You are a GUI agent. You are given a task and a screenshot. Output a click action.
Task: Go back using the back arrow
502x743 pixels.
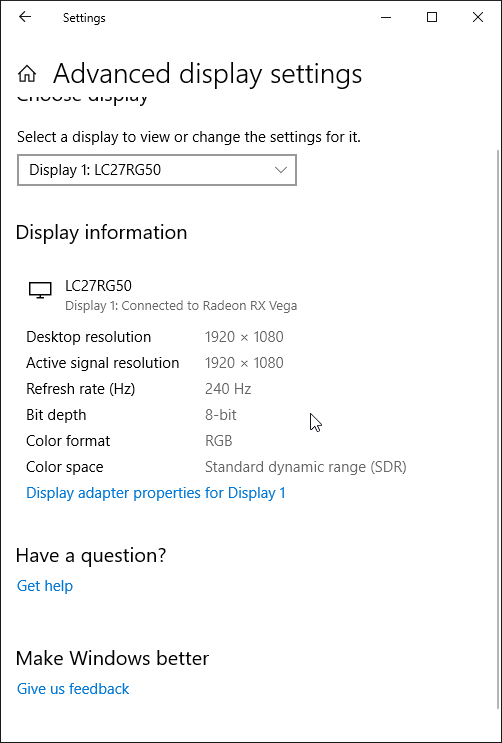(x=25, y=18)
